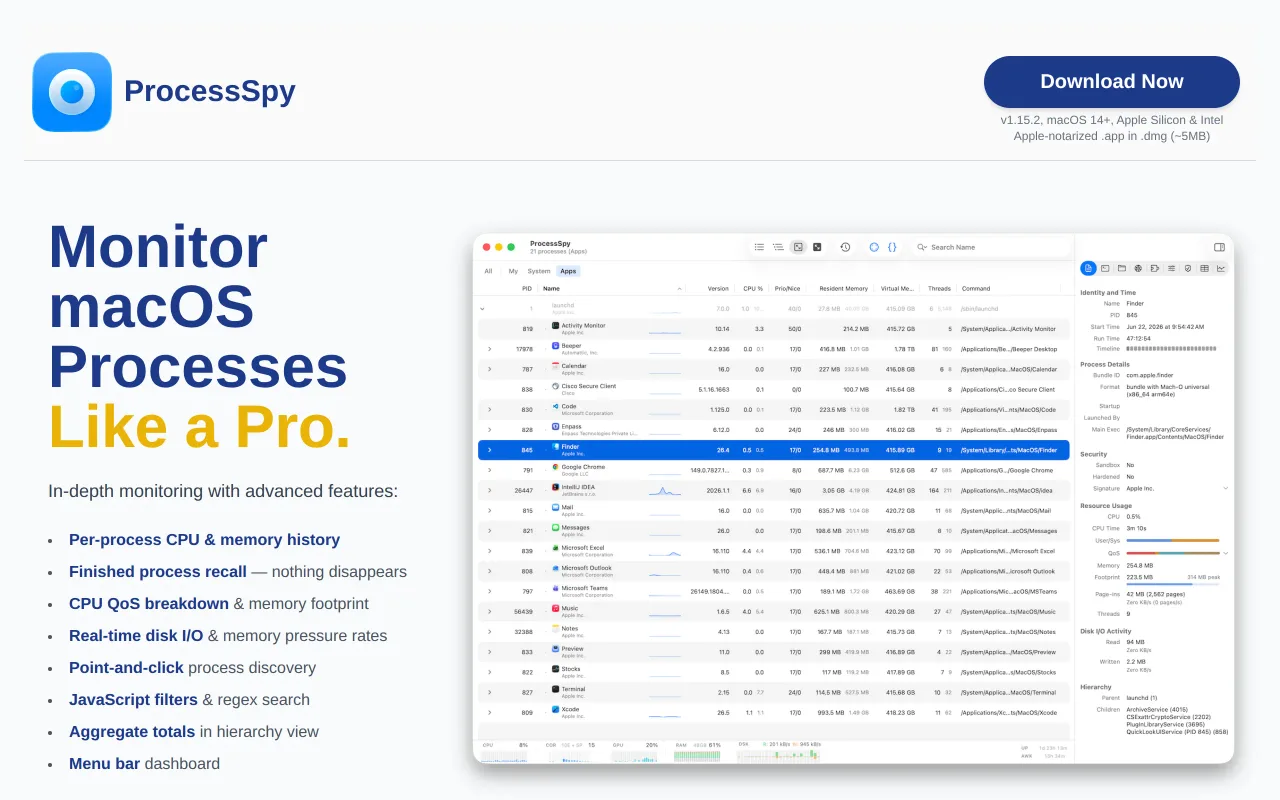Select the Microsoft Teams process row

pyautogui.click(x=774, y=591)
